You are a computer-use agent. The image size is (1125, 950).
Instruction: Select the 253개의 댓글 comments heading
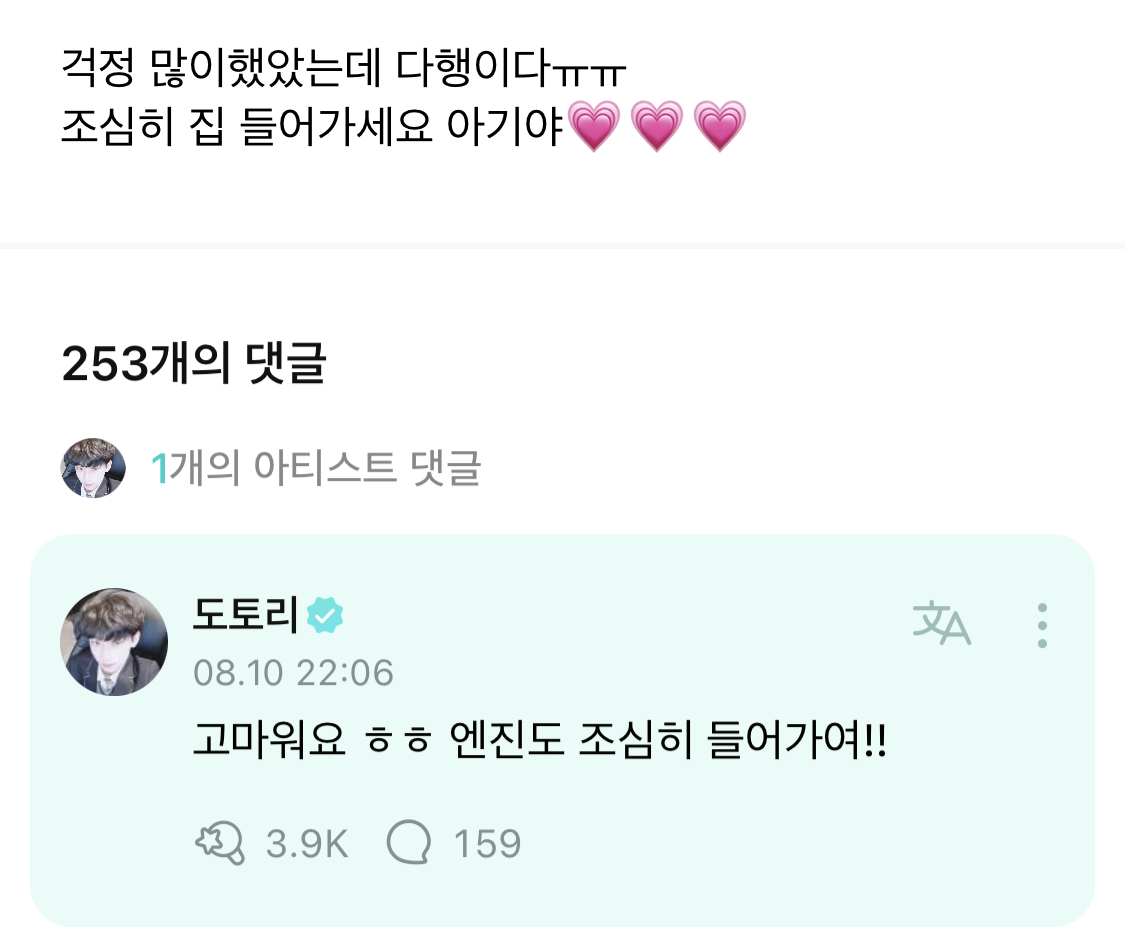pyautogui.click(x=193, y=366)
